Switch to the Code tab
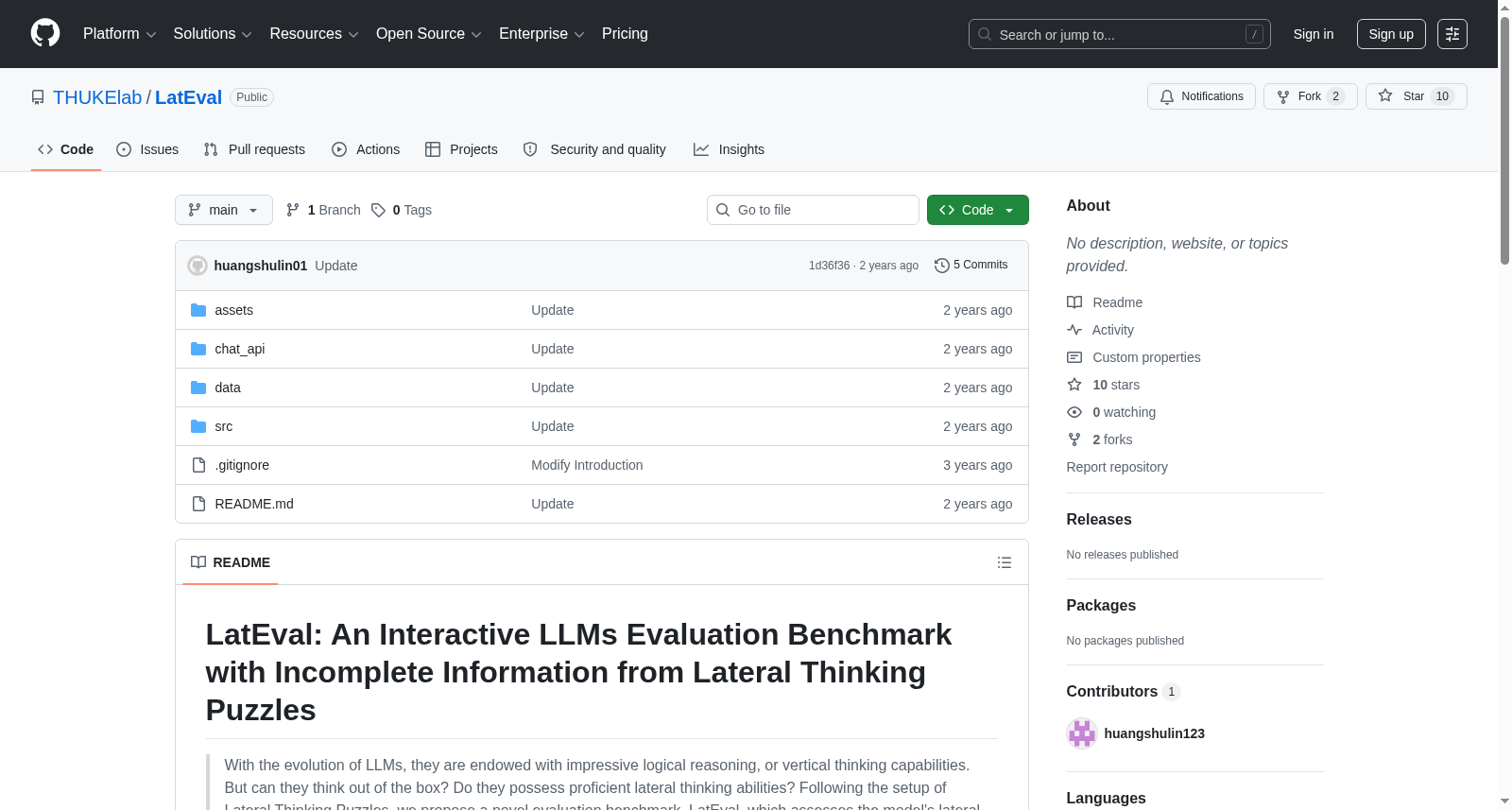The image size is (1512, 810). 66,149
